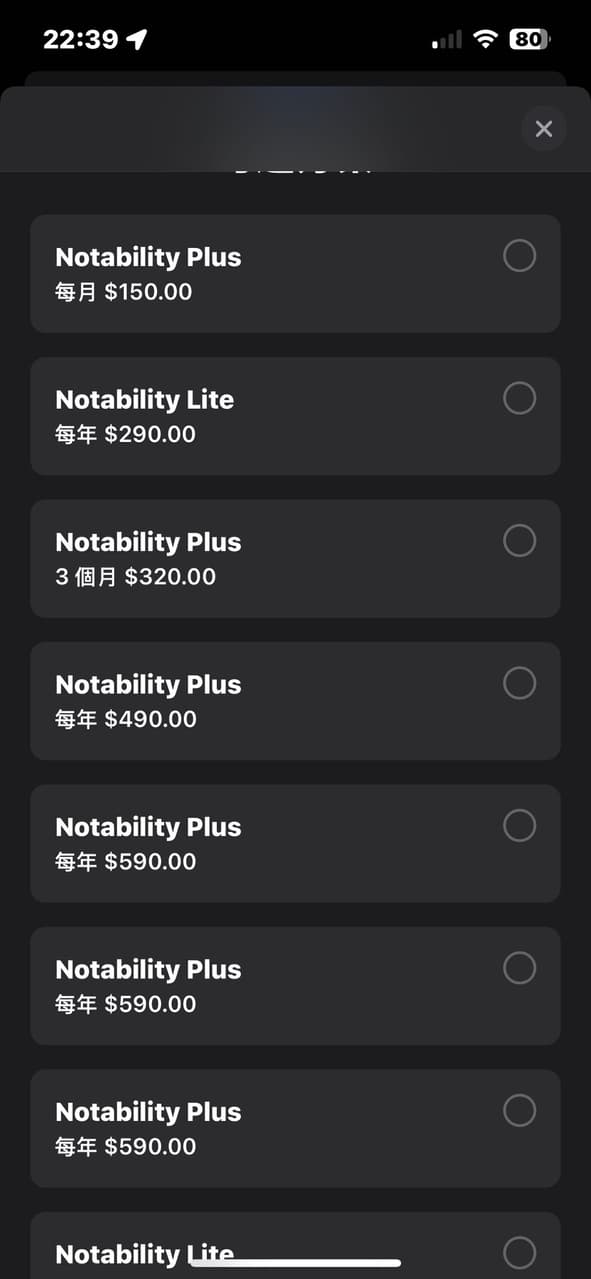Select the second Notability Plus $590 yearly option
The height and width of the screenshot is (1279, 591).
coord(519,967)
